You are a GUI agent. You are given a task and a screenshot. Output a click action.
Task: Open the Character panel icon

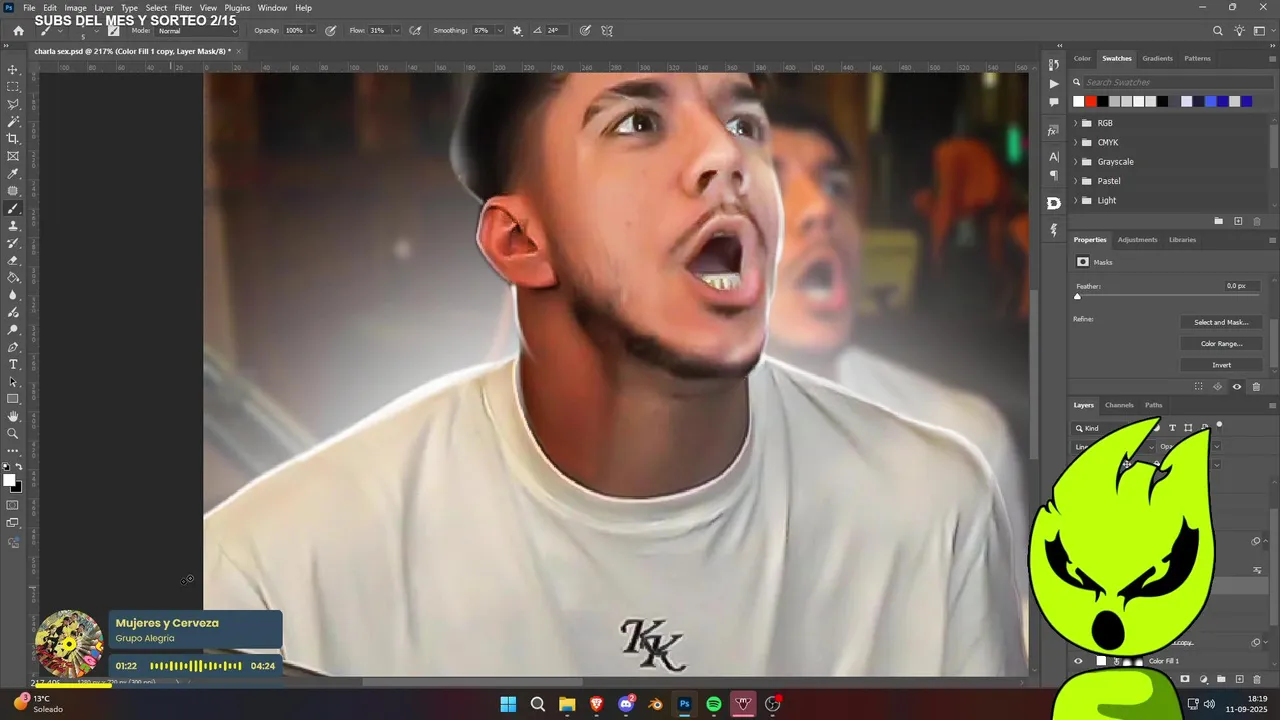coord(1053,157)
